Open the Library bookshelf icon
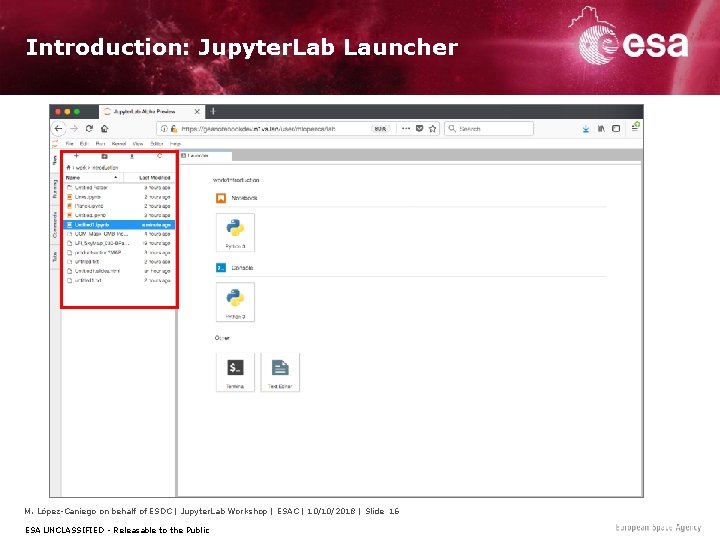Viewport: 720px width, 540px height. pos(601,129)
